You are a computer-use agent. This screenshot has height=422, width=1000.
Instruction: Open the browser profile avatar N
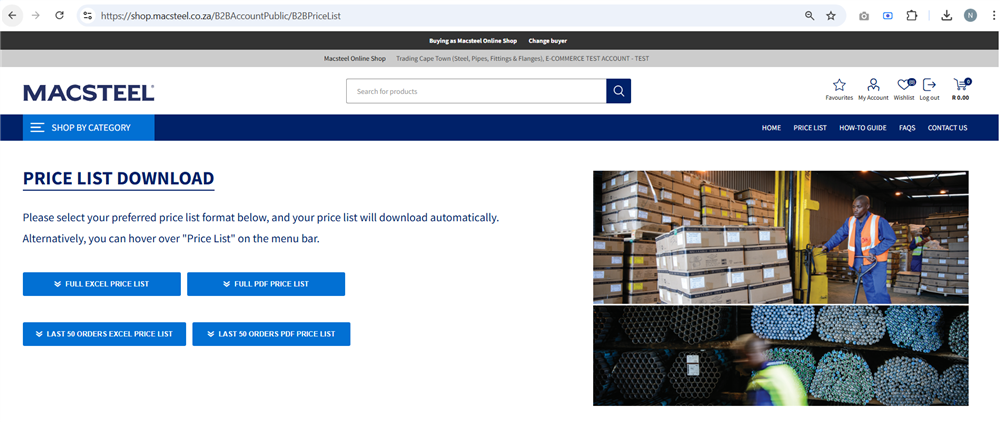pos(970,15)
